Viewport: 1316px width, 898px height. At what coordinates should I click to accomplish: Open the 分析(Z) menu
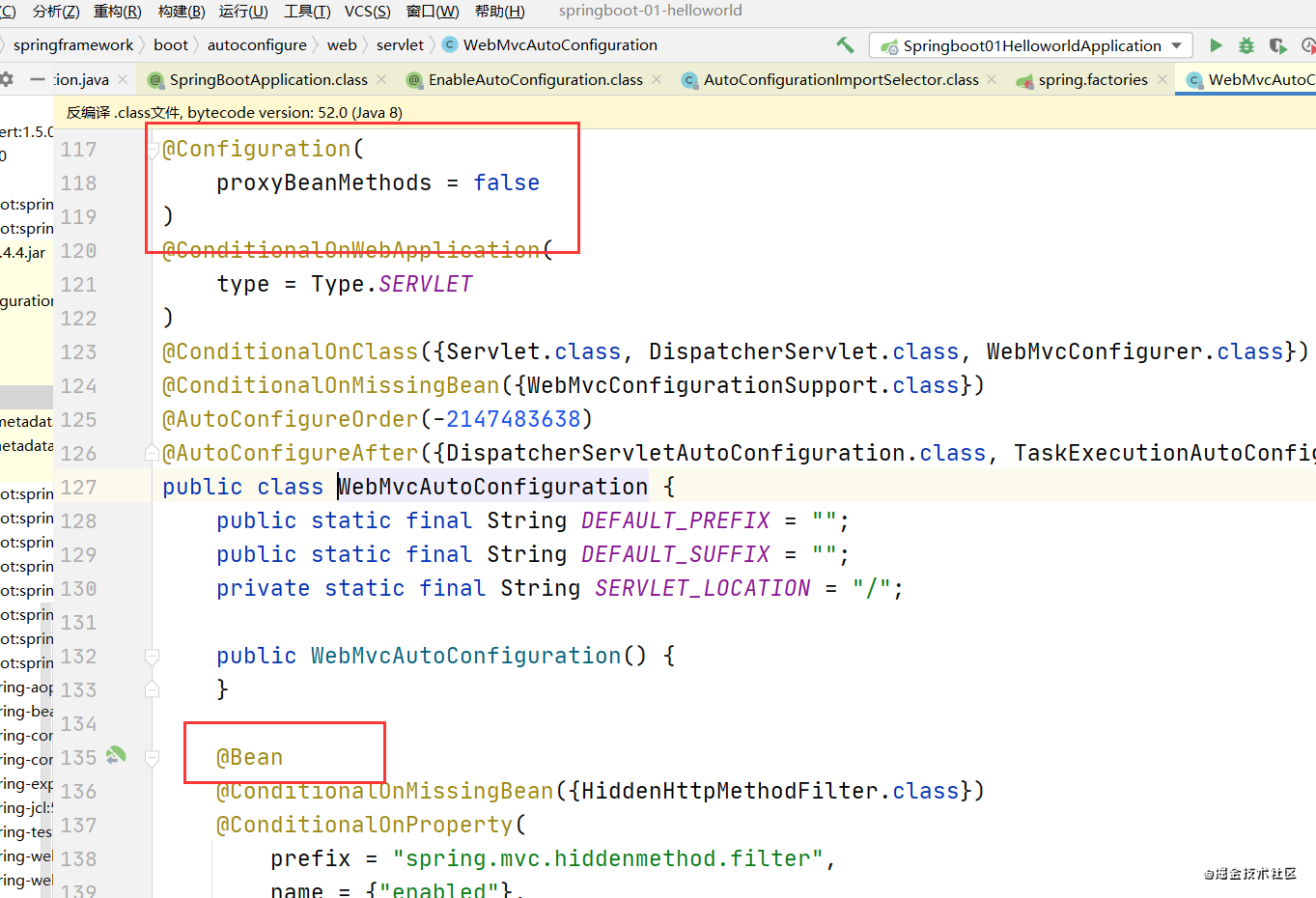click(x=56, y=11)
